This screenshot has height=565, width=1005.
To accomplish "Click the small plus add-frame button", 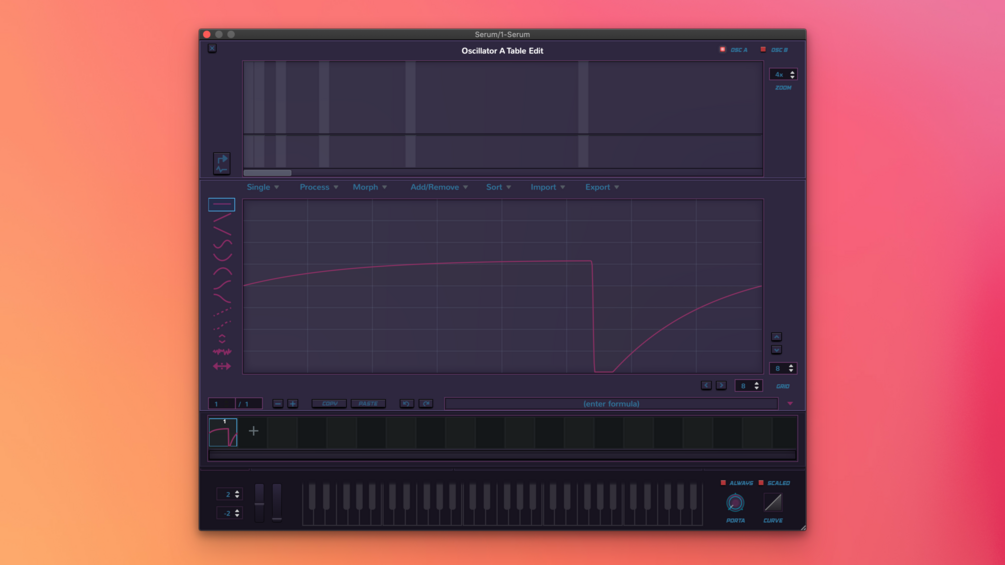I will point(293,404).
